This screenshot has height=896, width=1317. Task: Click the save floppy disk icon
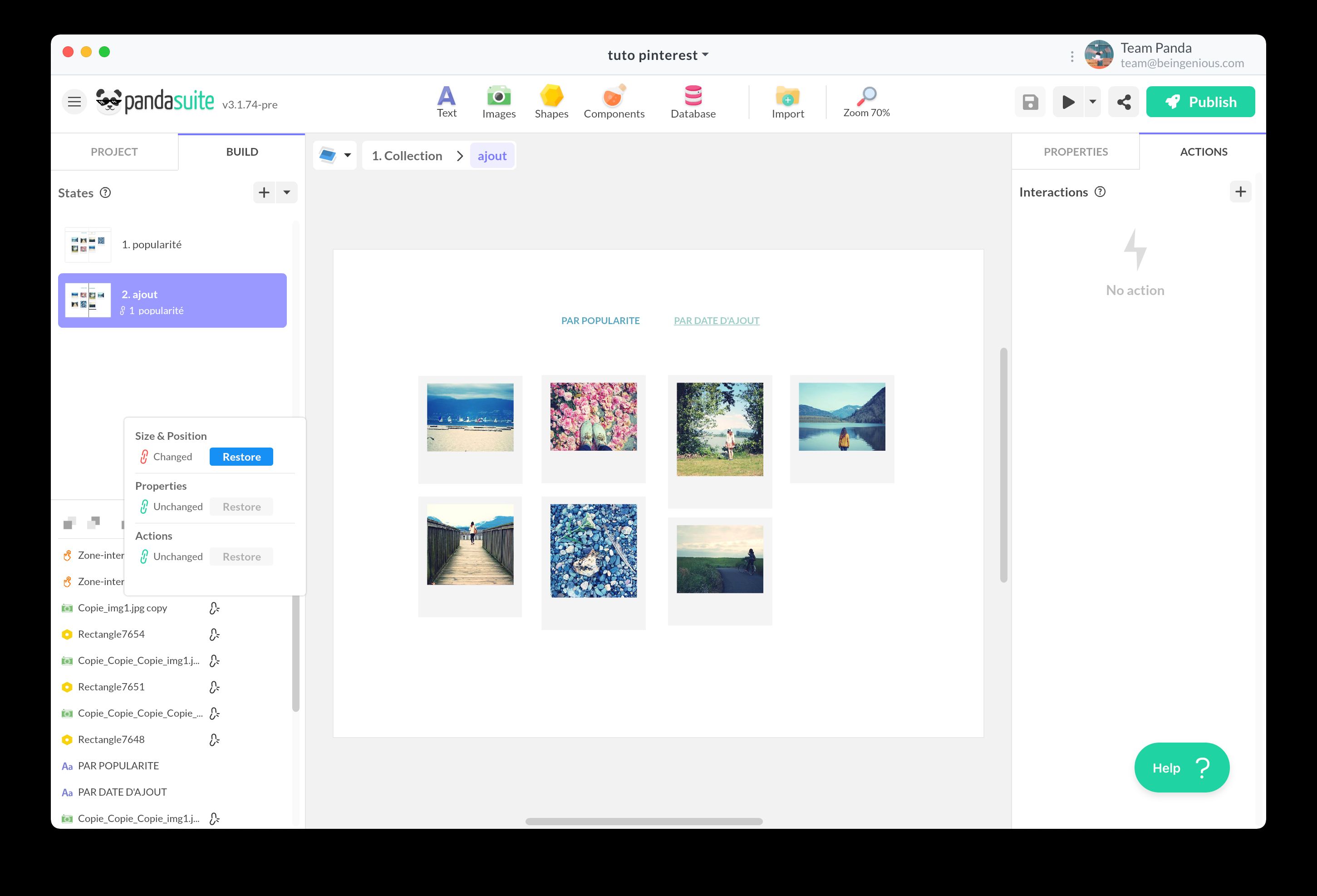coord(1030,102)
